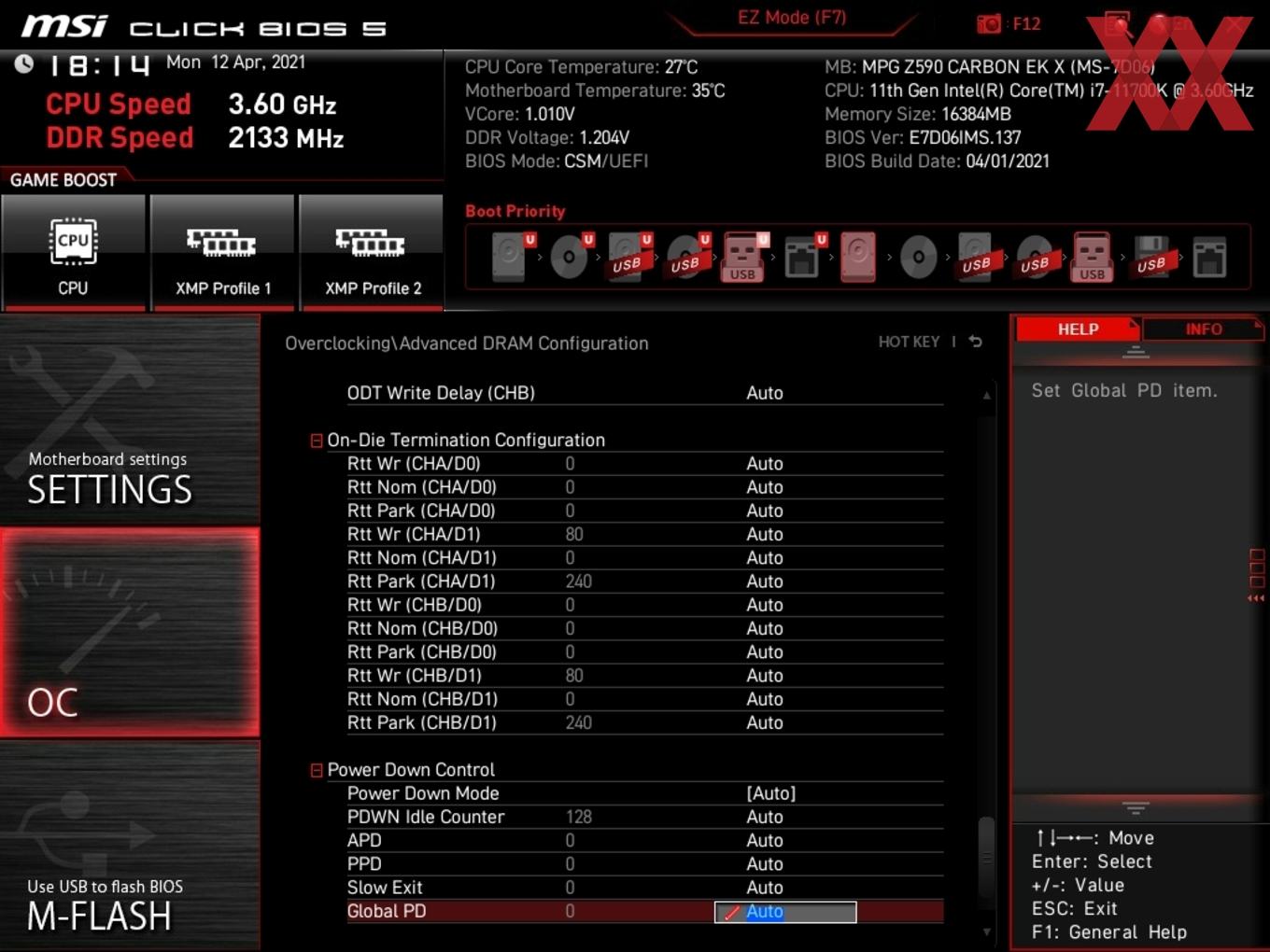Select the legacy CD/DVD boot icon without U badge

coord(918,257)
